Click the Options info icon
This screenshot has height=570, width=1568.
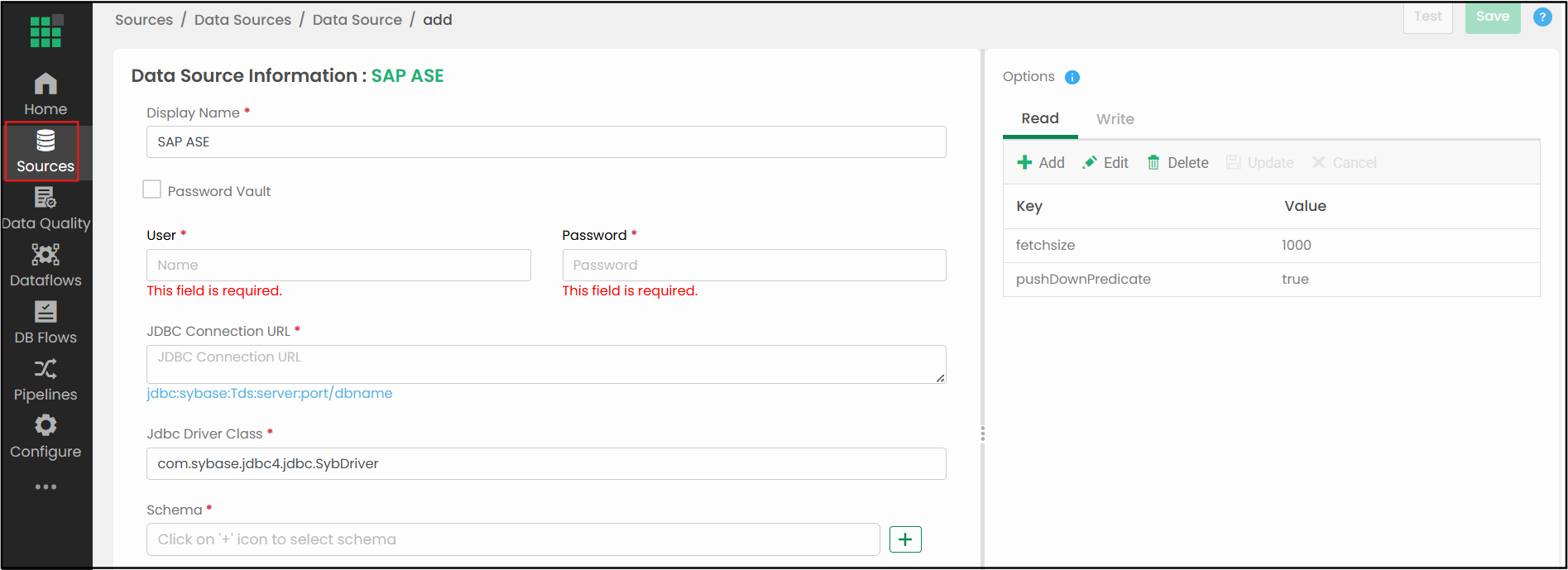[1072, 77]
